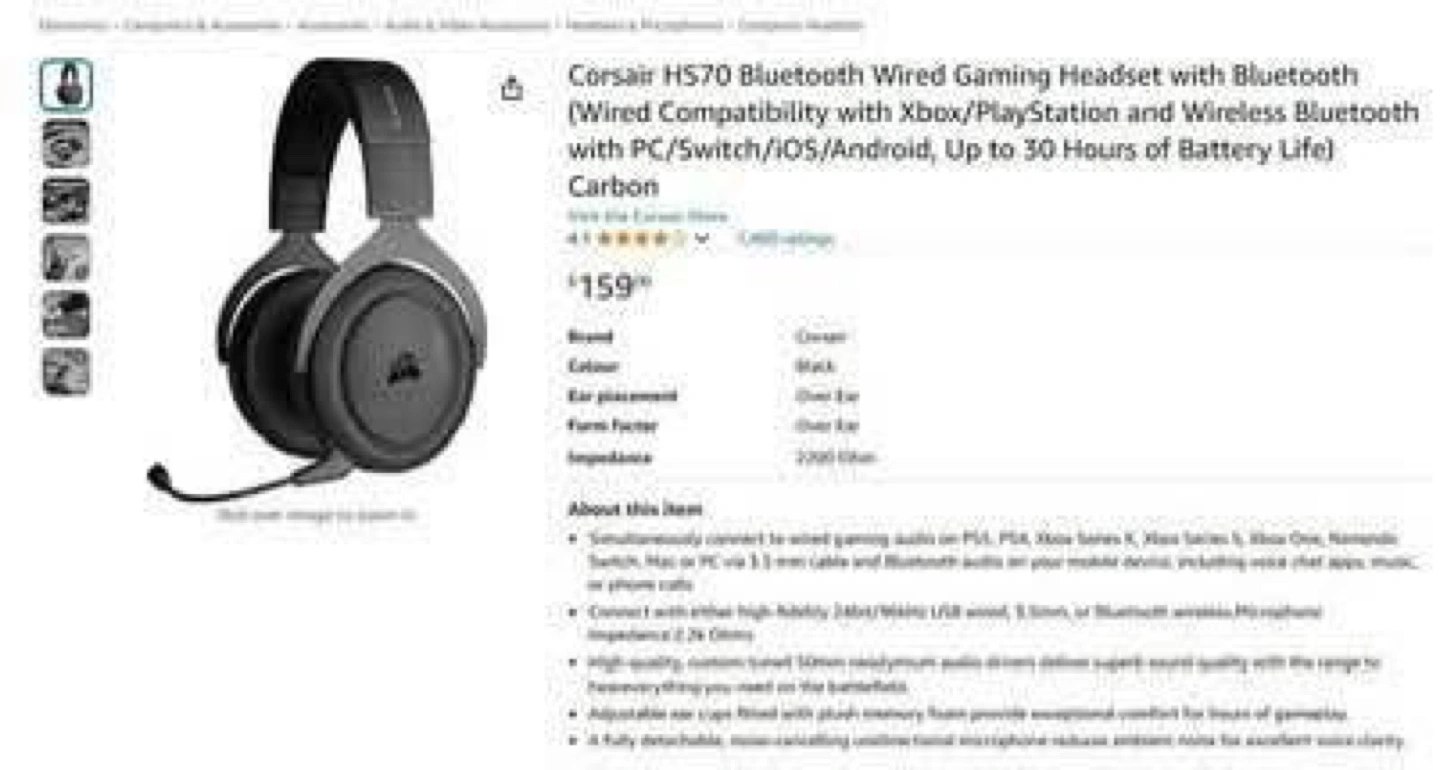The height and width of the screenshot is (770, 1440).
Task: Open the Audio & Video Accessories breadcrumb
Action: [x=467, y=25]
